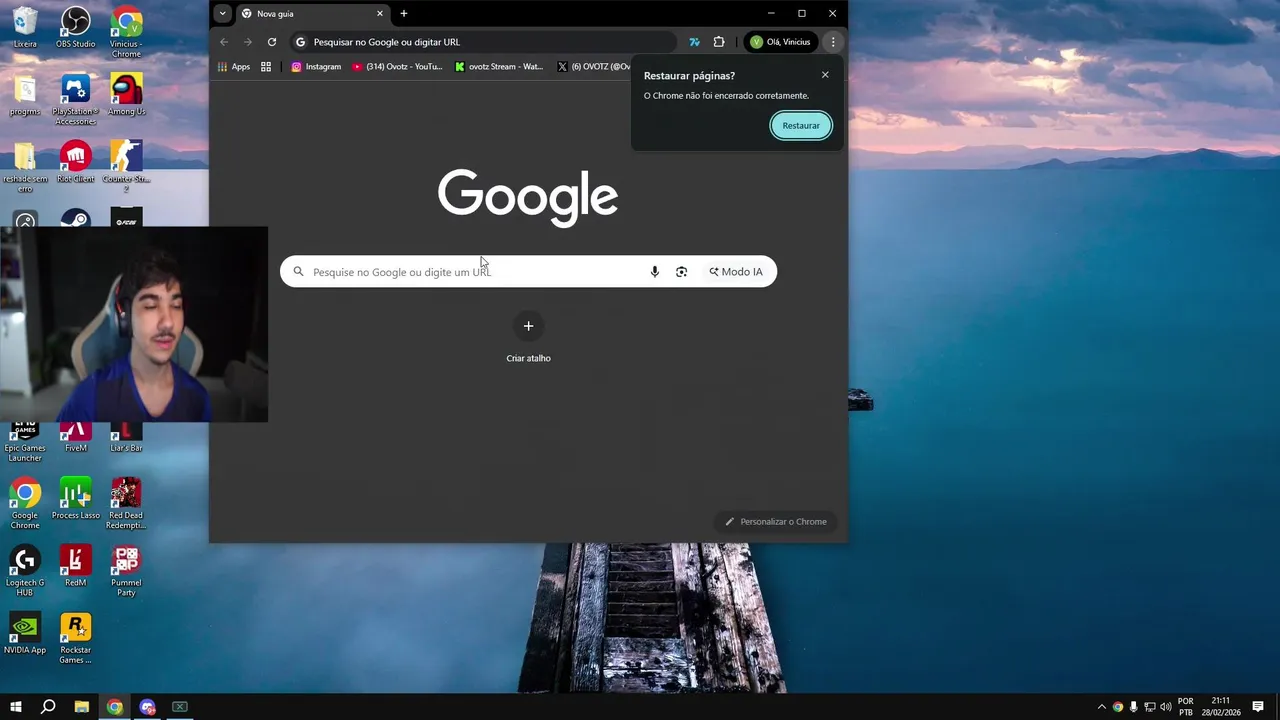Image resolution: width=1280 pixels, height=720 pixels.
Task: Select RedM desktop icon
Action: coord(76,566)
